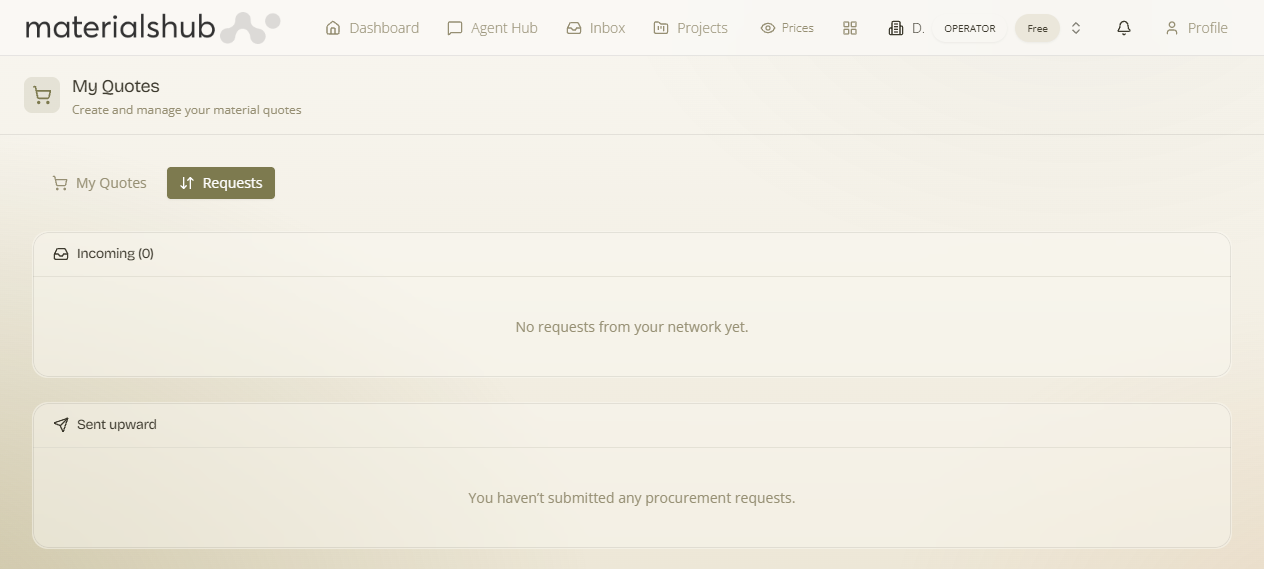Open the Dashboard page
Image resolution: width=1264 pixels, height=569 pixels.
(372, 28)
